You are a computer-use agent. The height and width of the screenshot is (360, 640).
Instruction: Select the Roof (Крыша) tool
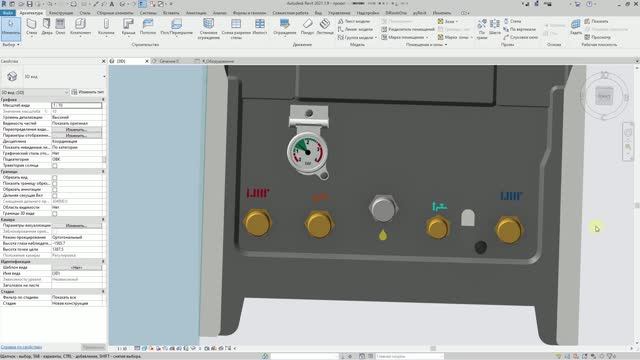click(128, 27)
